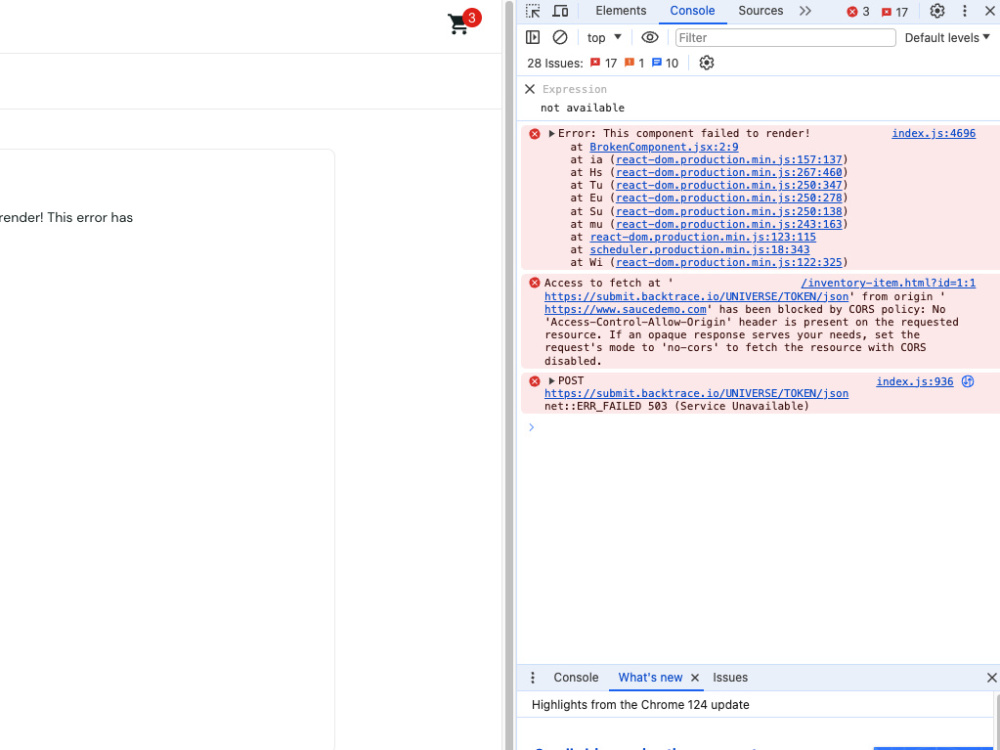Open the /inventory-item.html?id=1:1 link
The image size is (1000, 750).
pos(888,283)
